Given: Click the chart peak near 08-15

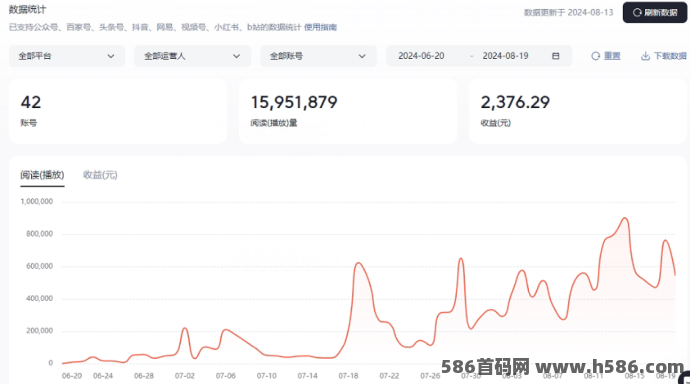Looking at the screenshot, I should coord(625,218).
